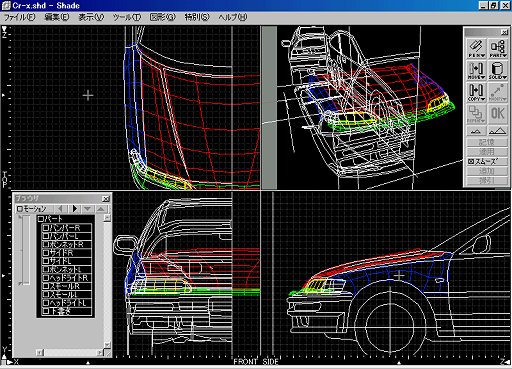
Task: Select the PEN tool in the tool palette
Action: pos(476,49)
